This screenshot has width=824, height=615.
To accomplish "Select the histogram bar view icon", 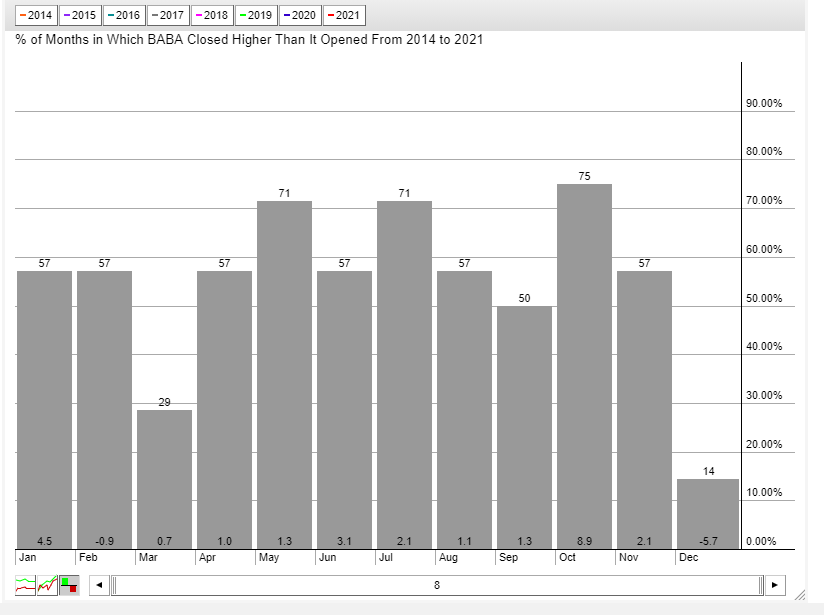I will tap(69, 585).
